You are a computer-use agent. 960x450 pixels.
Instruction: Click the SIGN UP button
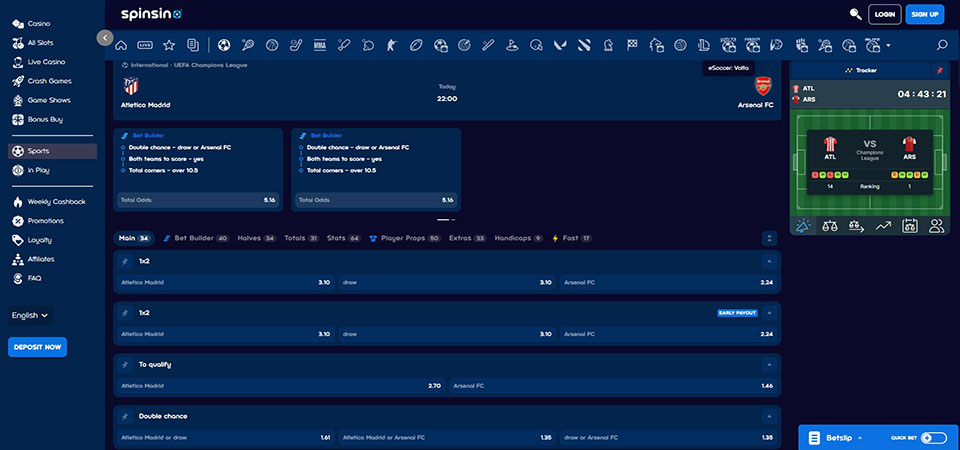pos(924,14)
